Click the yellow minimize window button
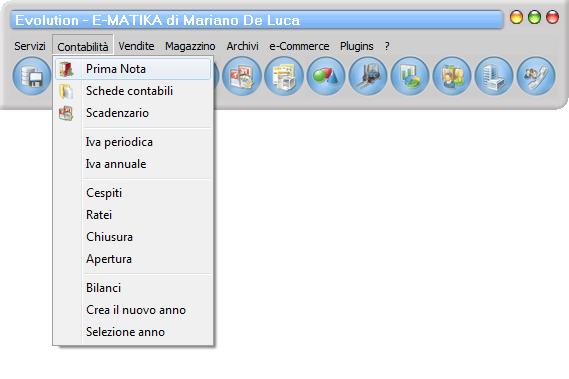 [516, 17]
